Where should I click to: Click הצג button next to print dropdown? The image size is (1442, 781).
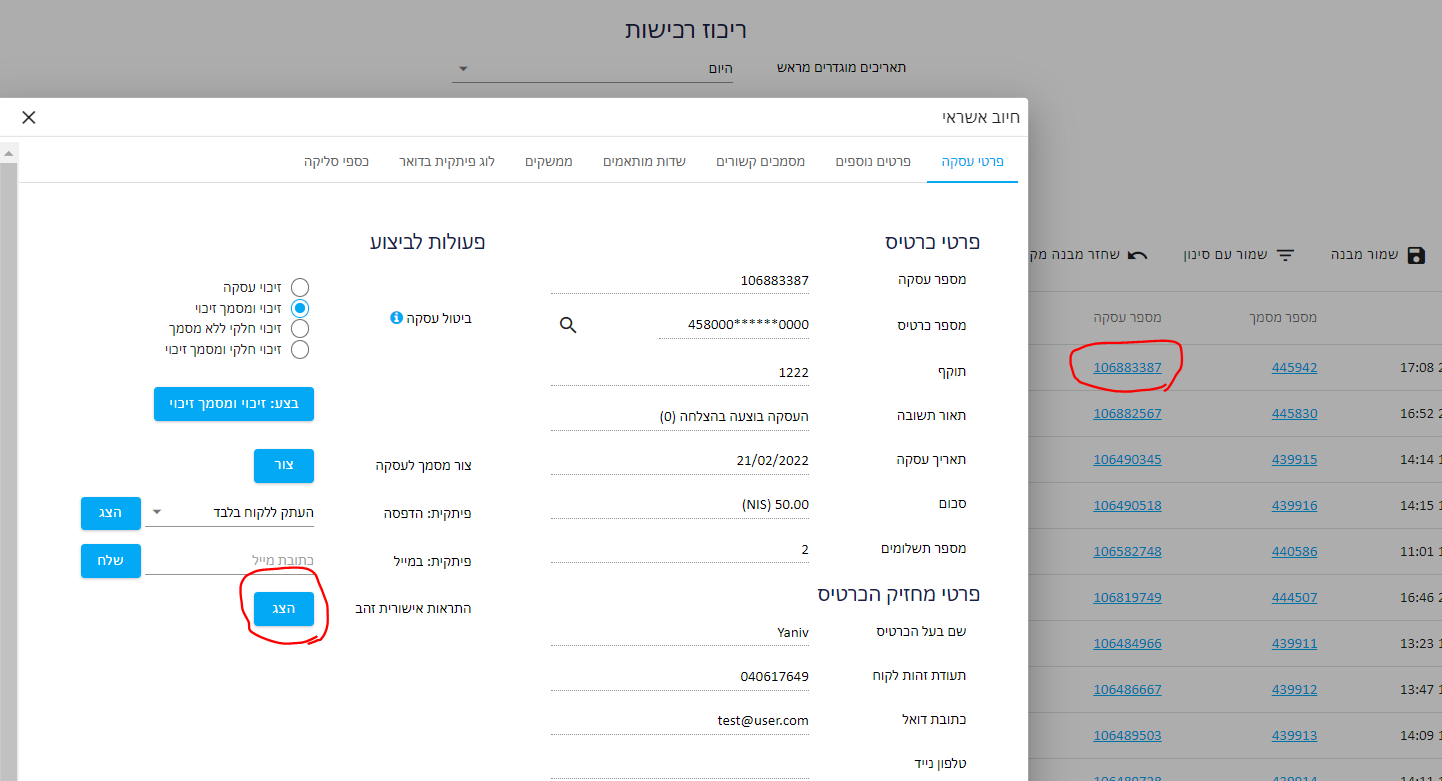[x=111, y=513]
